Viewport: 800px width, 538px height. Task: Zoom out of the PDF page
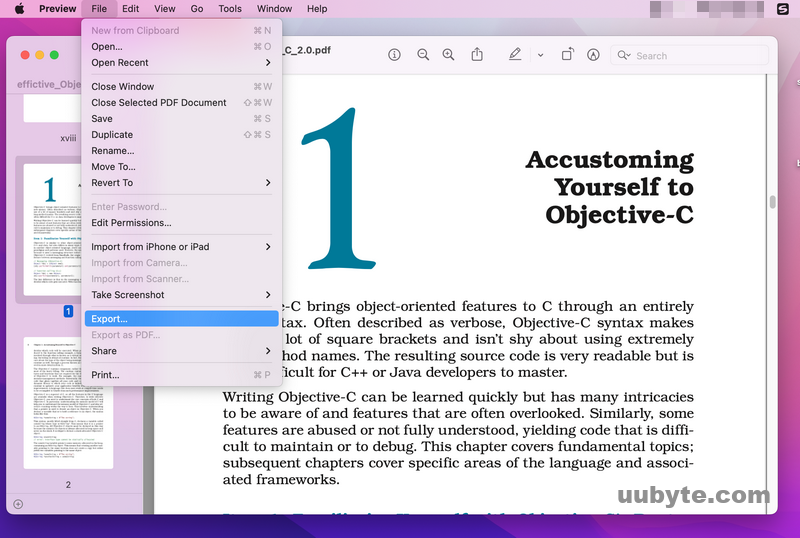[x=422, y=55]
